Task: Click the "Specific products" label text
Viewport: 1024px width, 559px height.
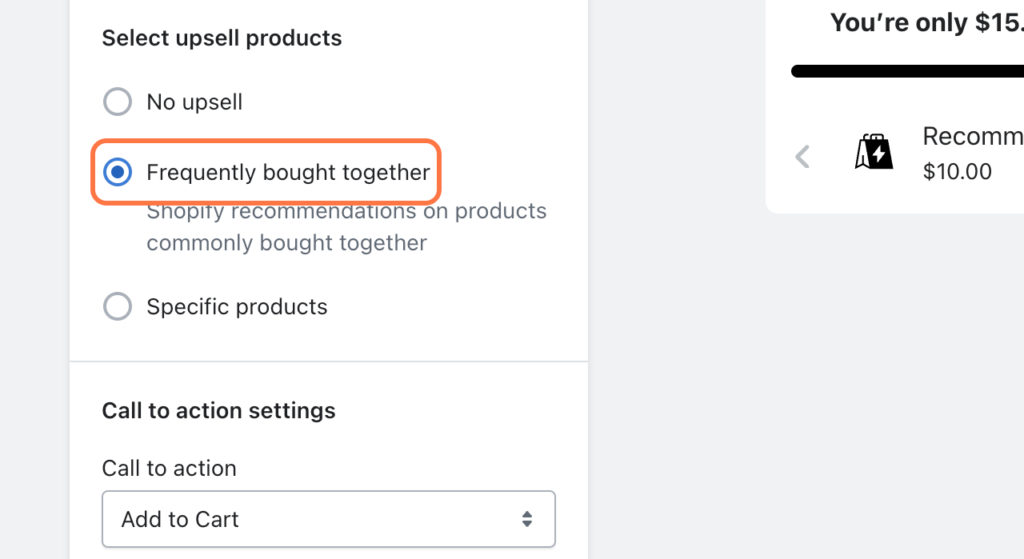Action: 237,306
